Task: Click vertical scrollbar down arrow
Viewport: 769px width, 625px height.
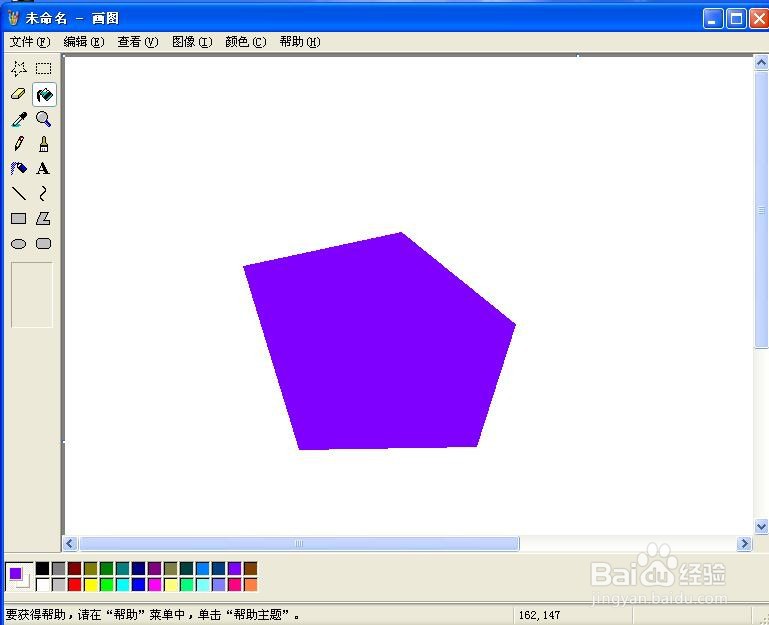Action: (761, 527)
